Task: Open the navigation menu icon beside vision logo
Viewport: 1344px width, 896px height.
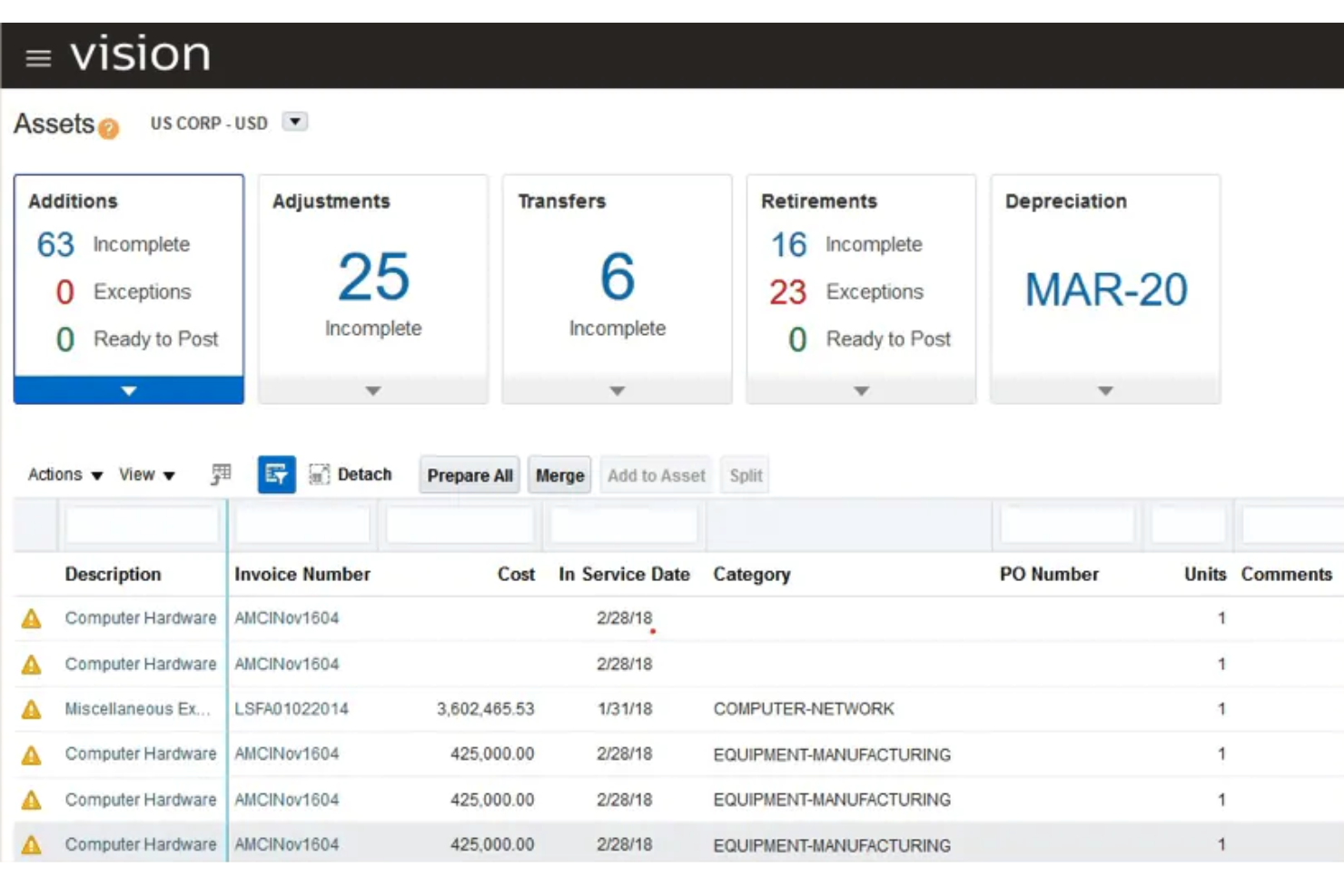Action: point(37,58)
